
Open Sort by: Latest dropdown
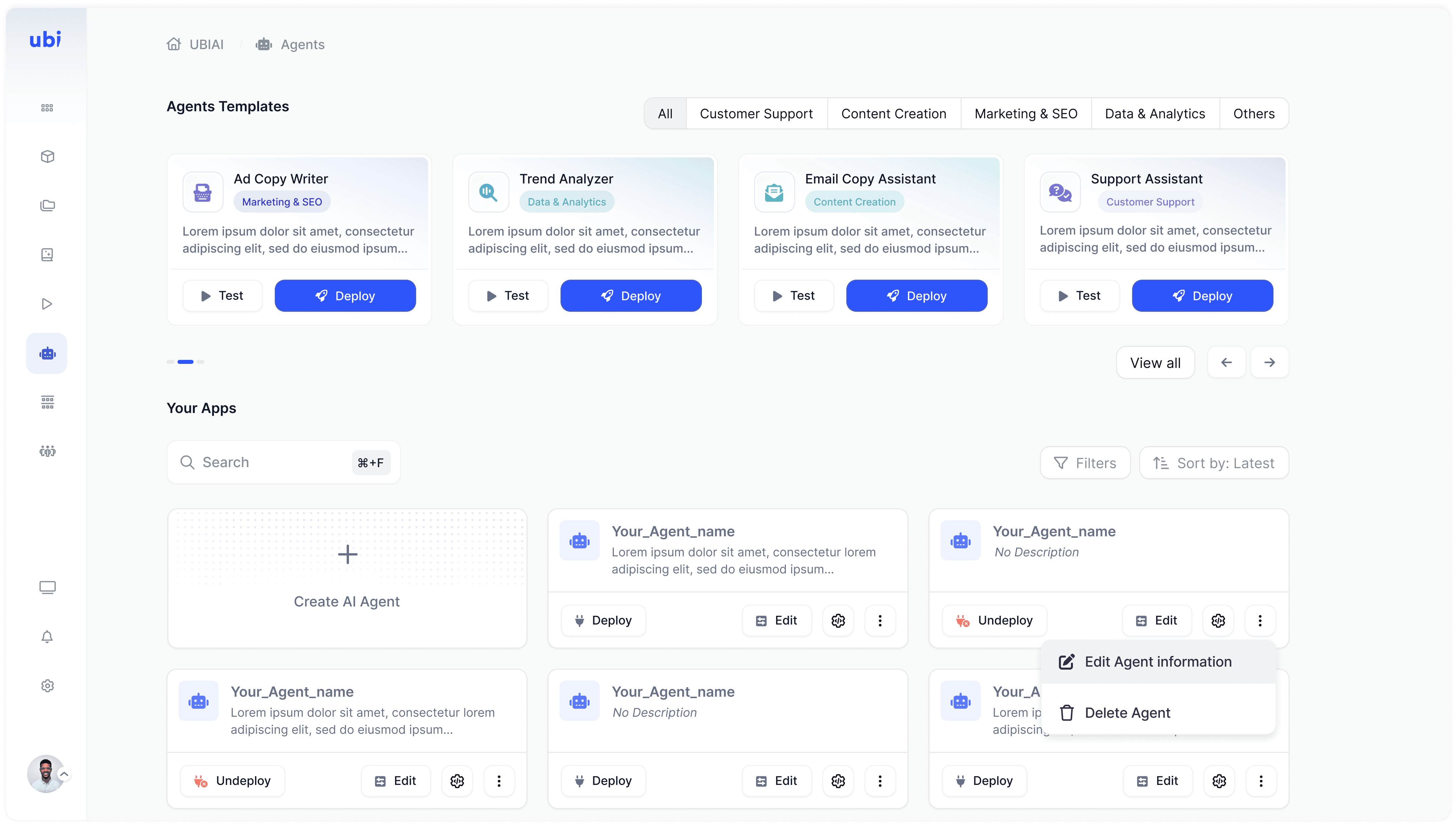tap(1214, 463)
